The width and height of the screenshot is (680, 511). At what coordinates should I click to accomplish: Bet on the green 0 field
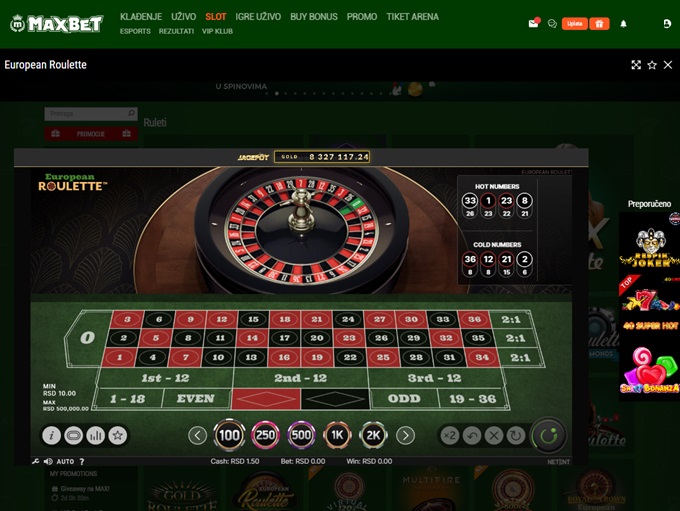tap(87, 337)
